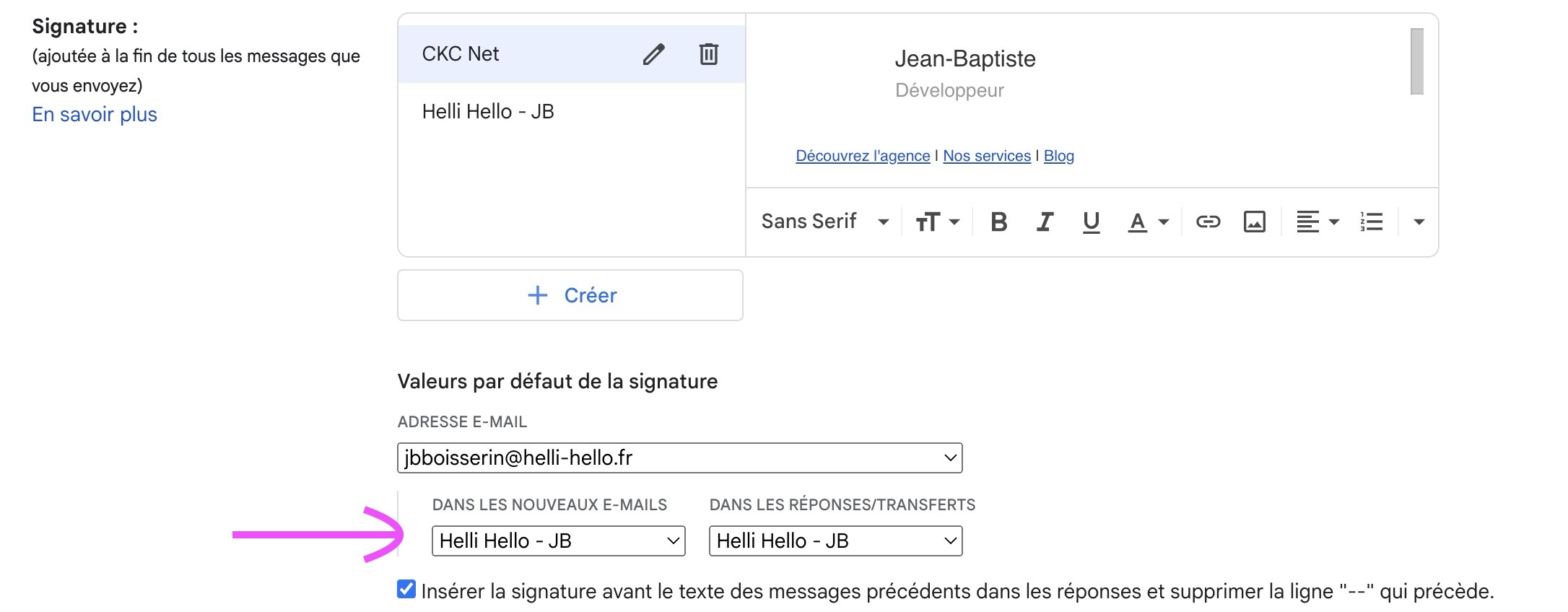
Task: Click the Signature : section heading
Action: click(85, 27)
